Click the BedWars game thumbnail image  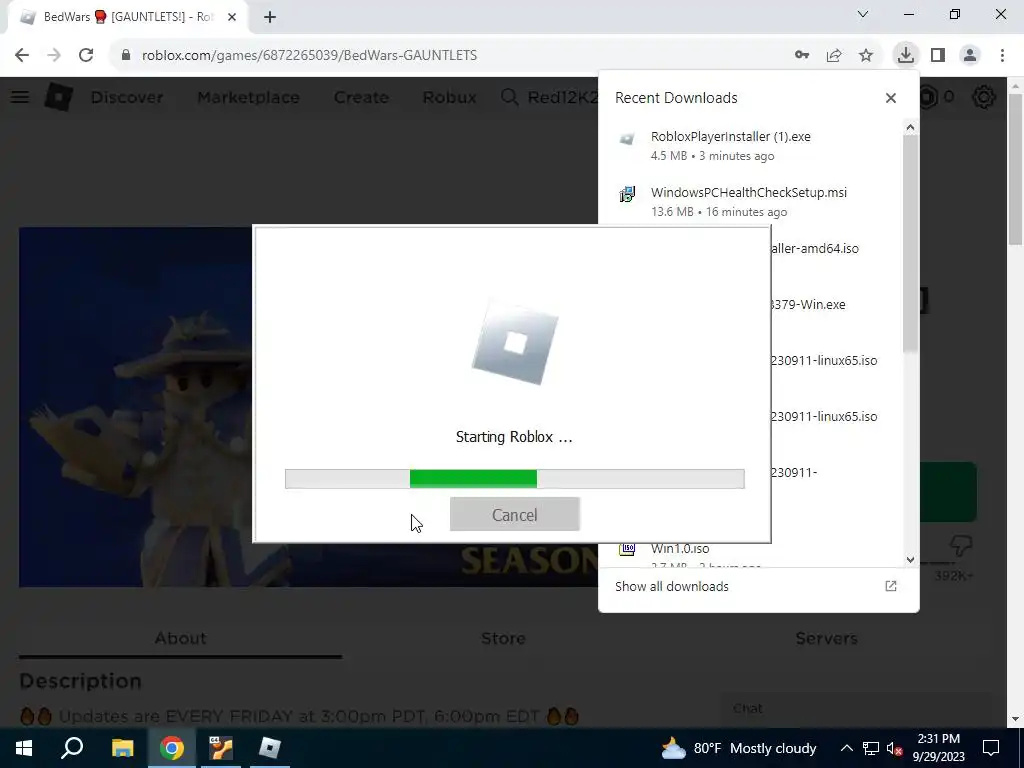[x=136, y=406]
